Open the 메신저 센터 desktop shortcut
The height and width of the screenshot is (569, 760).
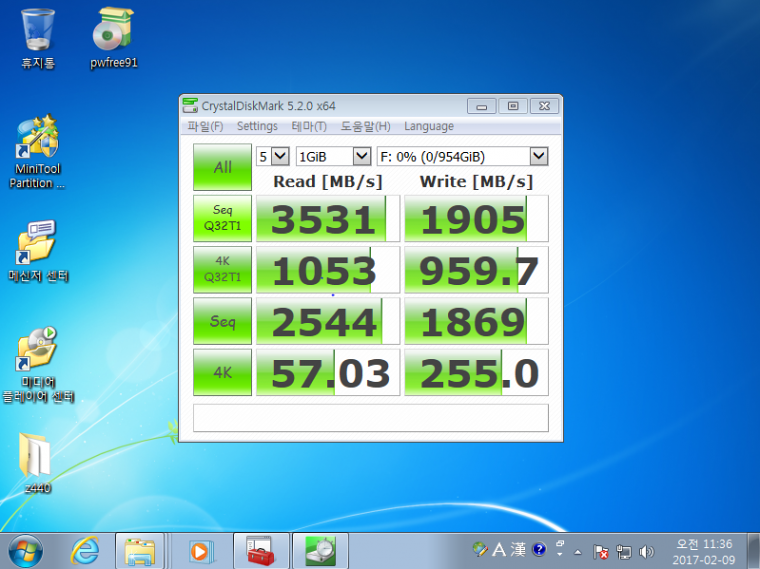coord(38,251)
